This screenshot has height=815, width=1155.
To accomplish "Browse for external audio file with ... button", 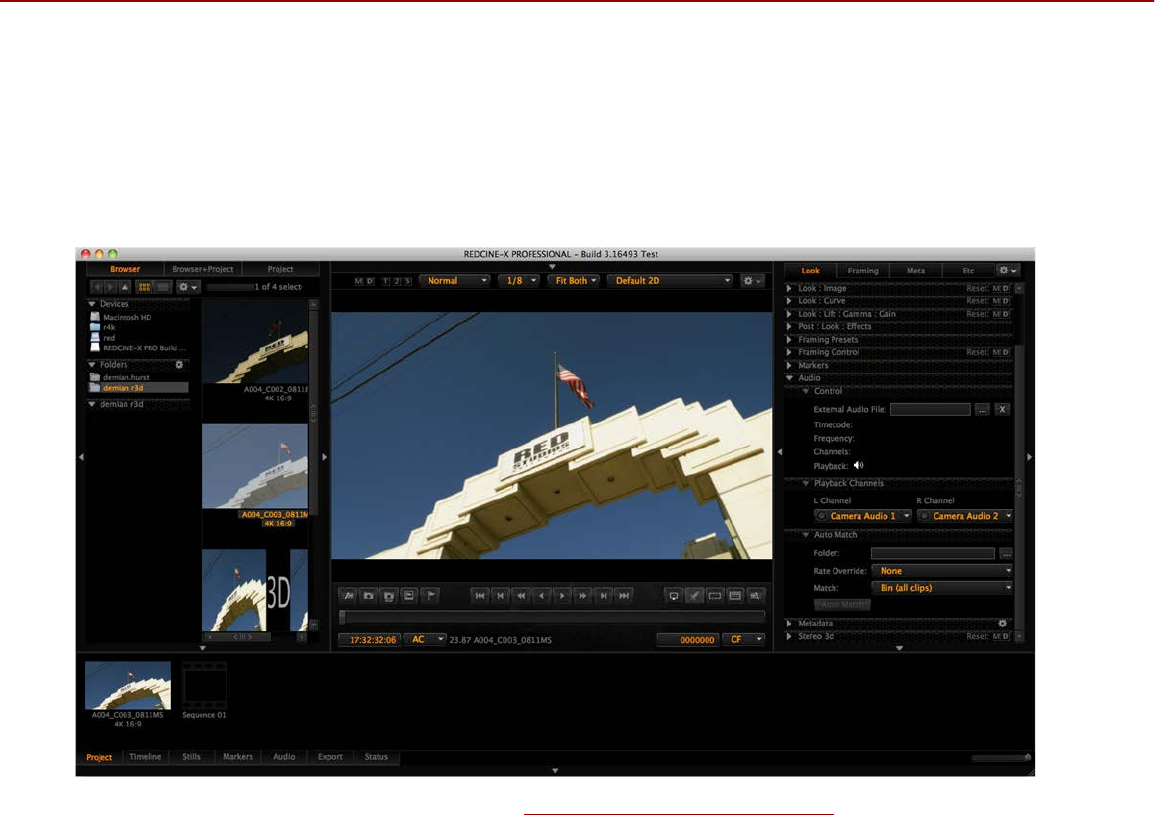I will [983, 410].
